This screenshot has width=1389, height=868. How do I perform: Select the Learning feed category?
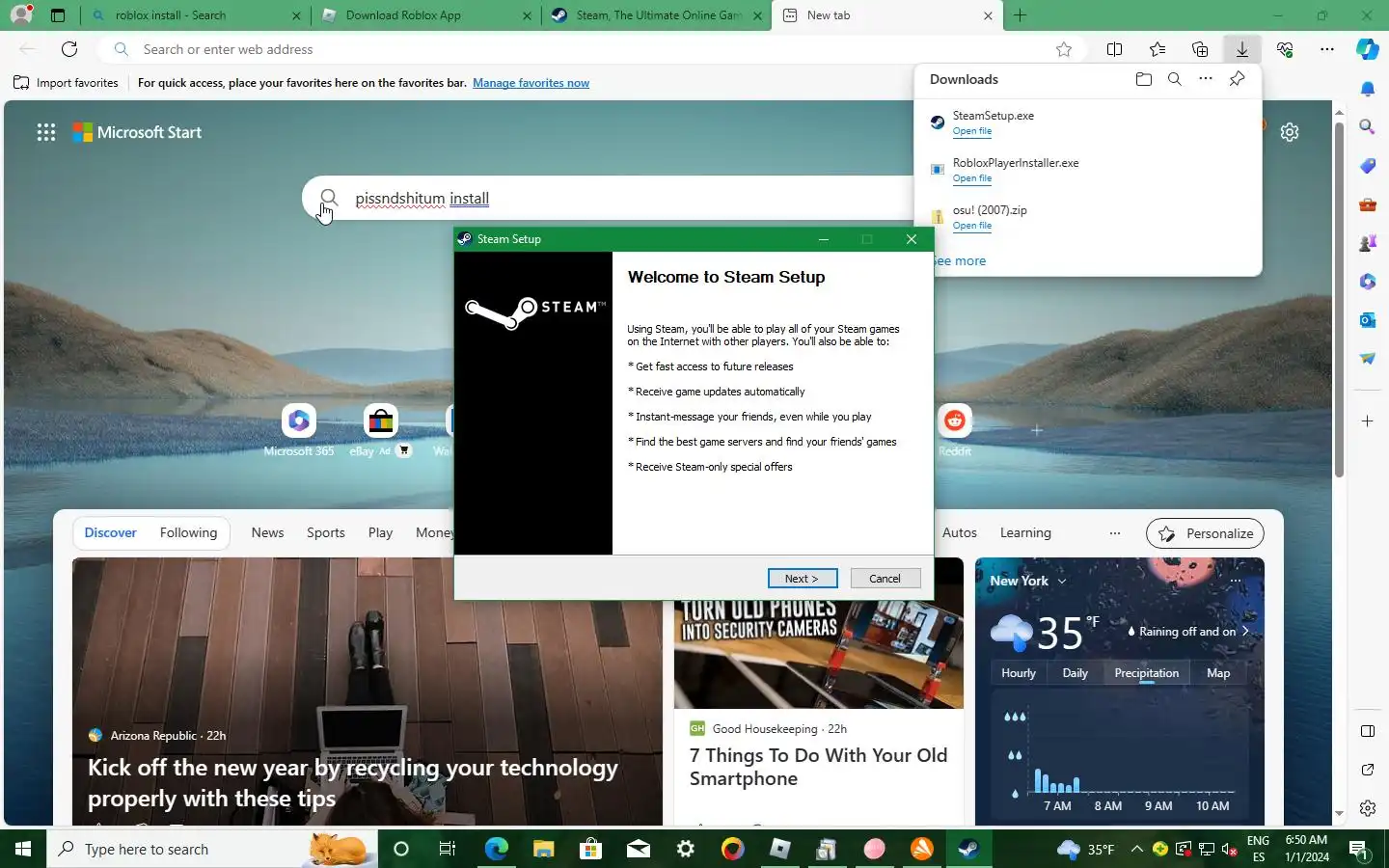[x=1025, y=533]
